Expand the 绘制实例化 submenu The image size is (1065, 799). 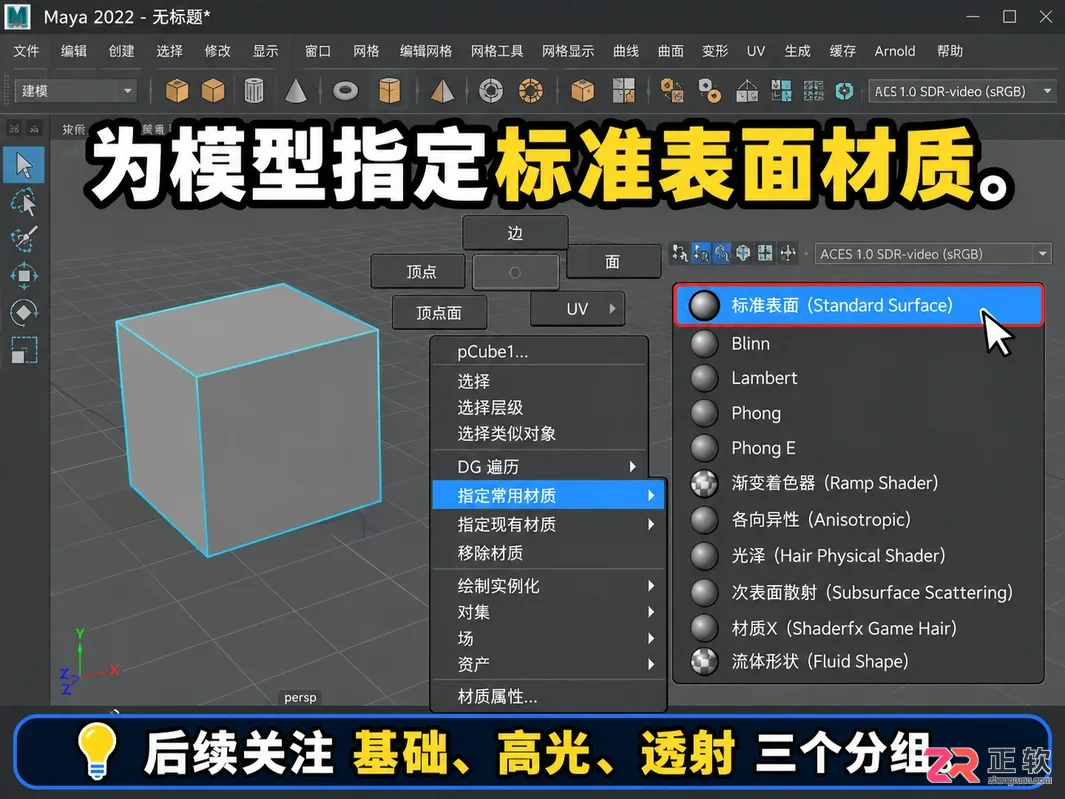[548, 586]
